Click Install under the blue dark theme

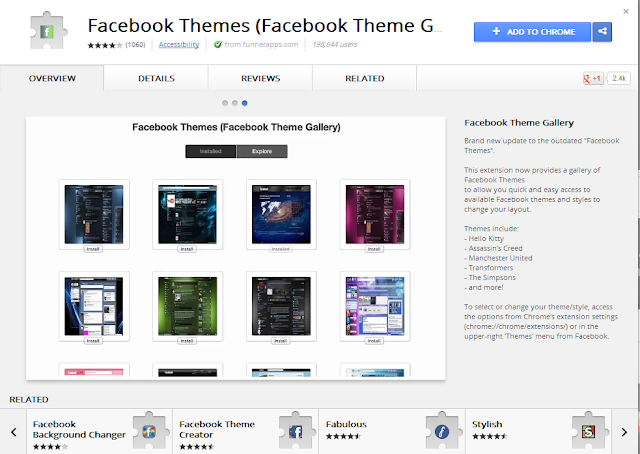[x=93, y=249]
